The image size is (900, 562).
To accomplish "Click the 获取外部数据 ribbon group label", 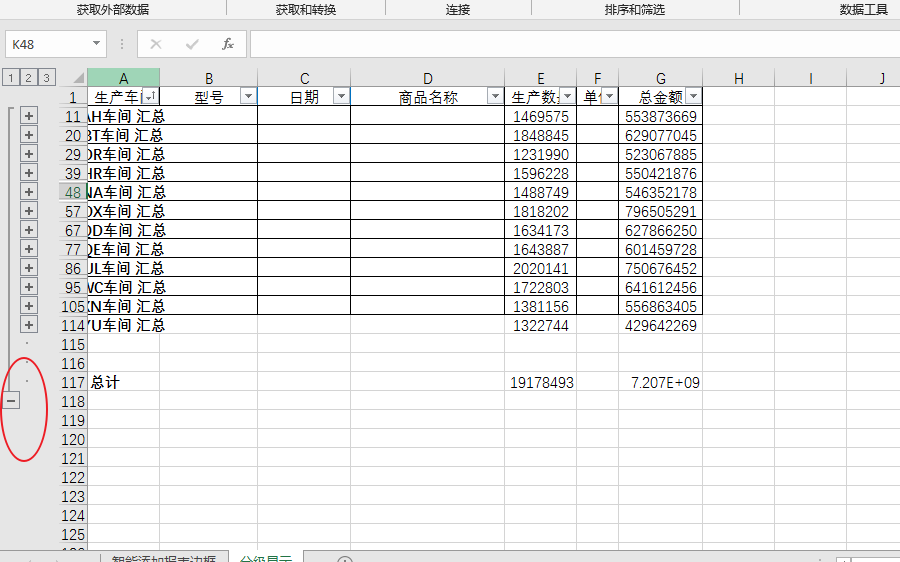I will pos(113,9).
